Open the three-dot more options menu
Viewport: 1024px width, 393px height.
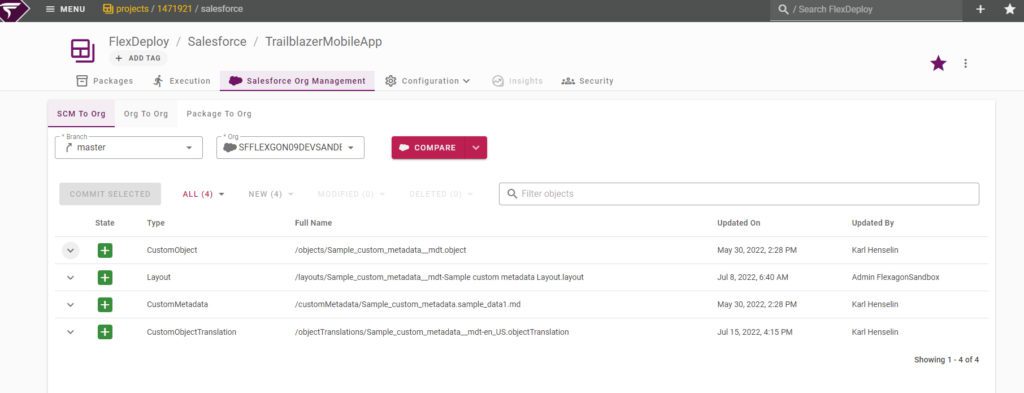pos(965,63)
